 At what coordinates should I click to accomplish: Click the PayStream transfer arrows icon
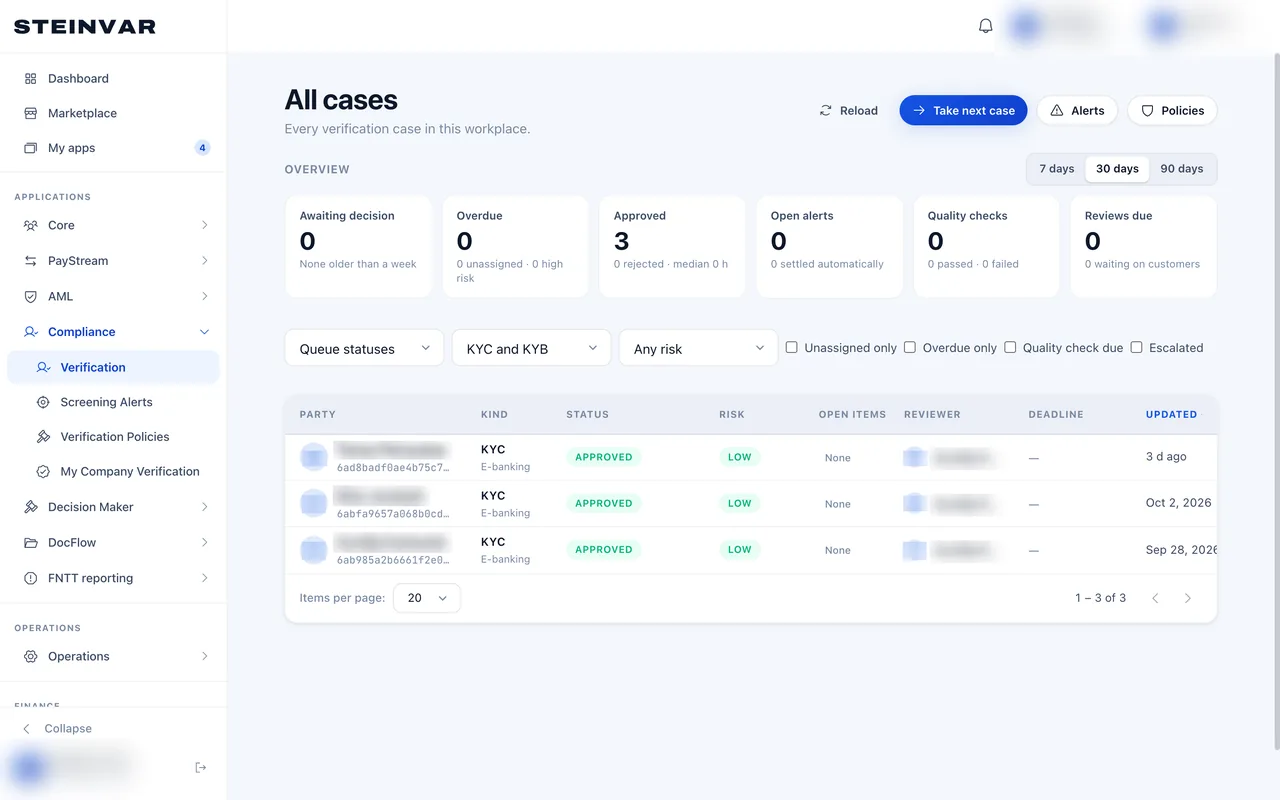coord(30,261)
